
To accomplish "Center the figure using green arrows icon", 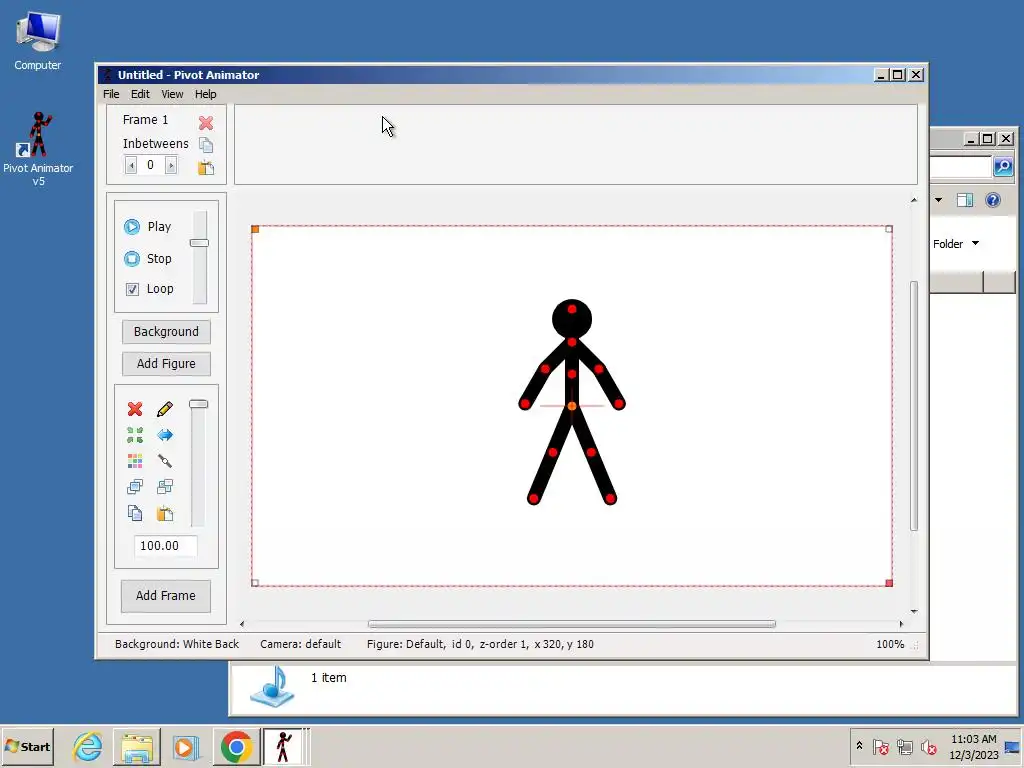I will (135, 435).
